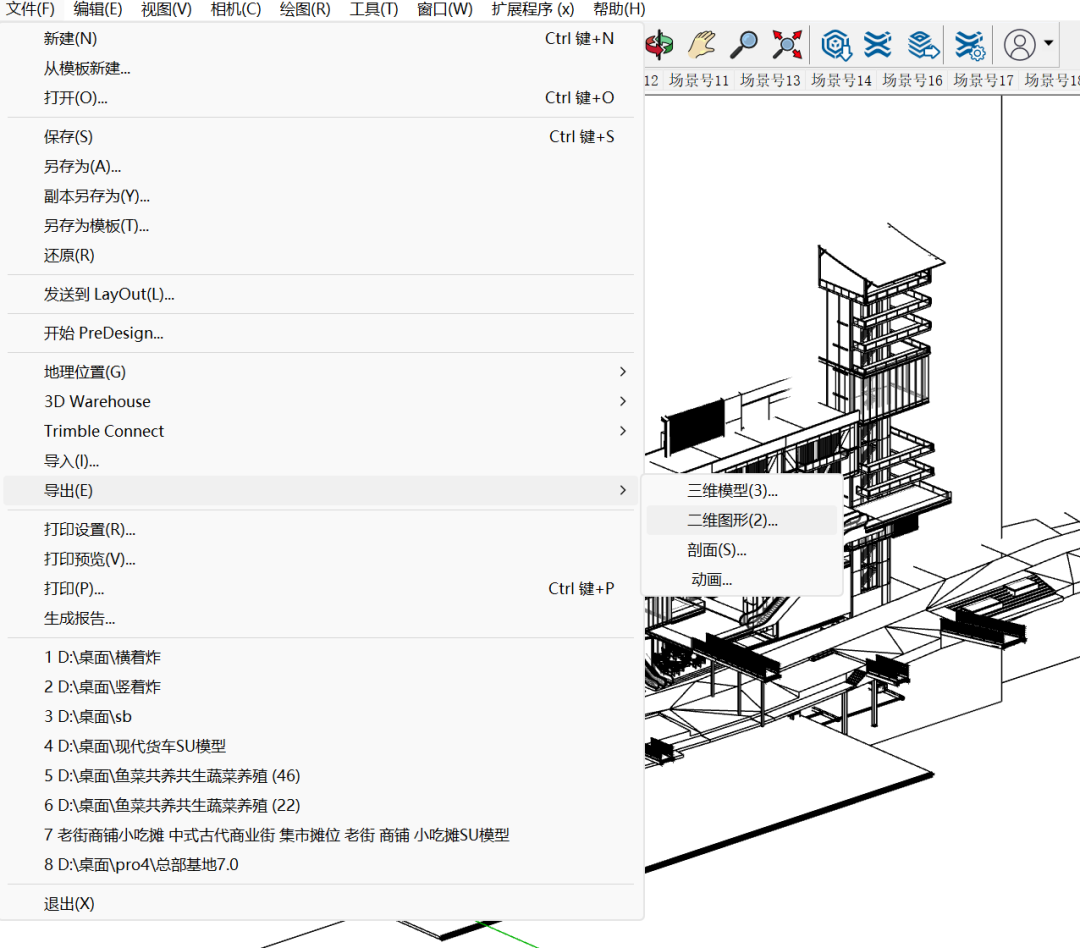The image size is (1080, 948).
Task: Open the 编辑(E) menu
Action: pyautogui.click(x=98, y=10)
